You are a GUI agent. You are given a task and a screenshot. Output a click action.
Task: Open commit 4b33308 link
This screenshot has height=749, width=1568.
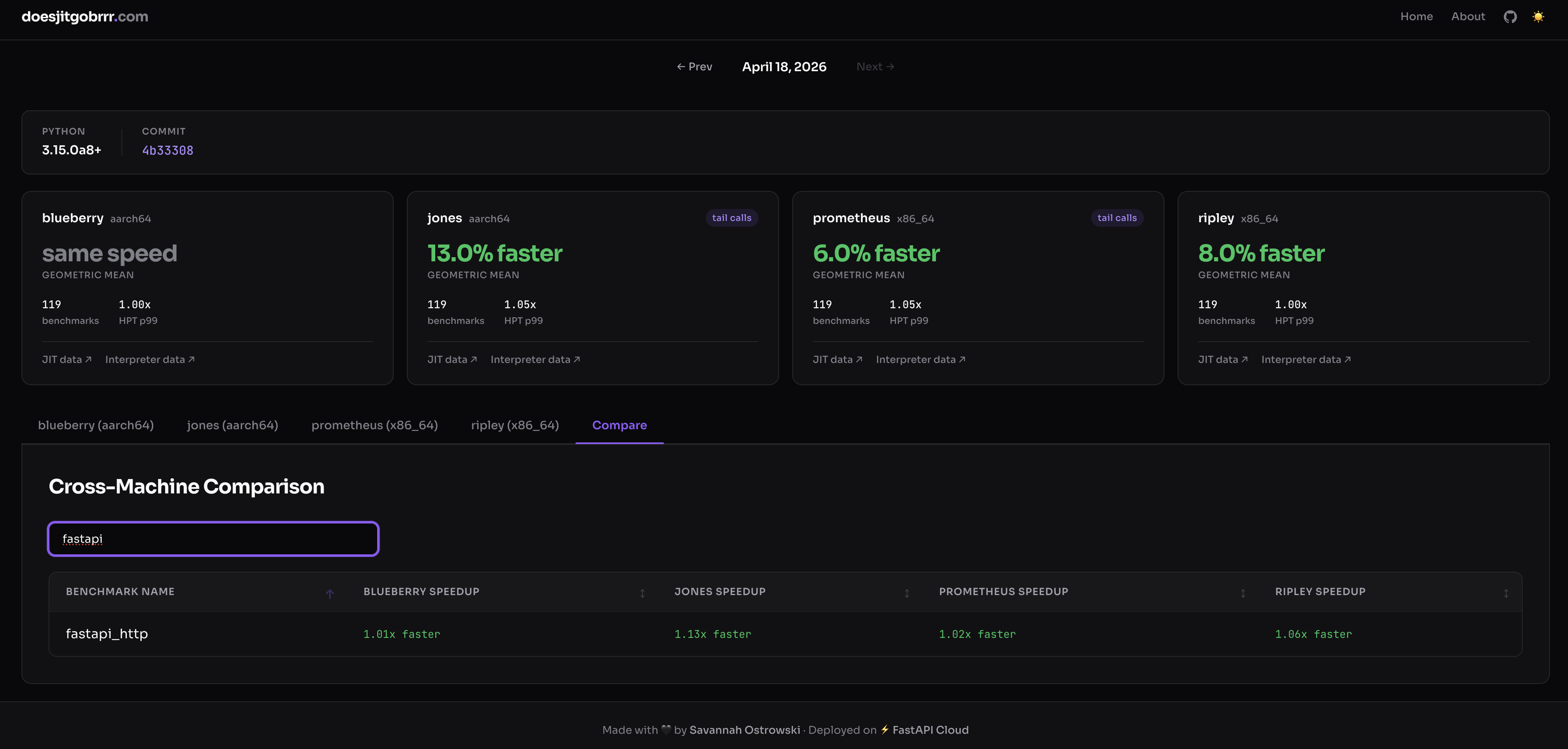click(168, 150)
